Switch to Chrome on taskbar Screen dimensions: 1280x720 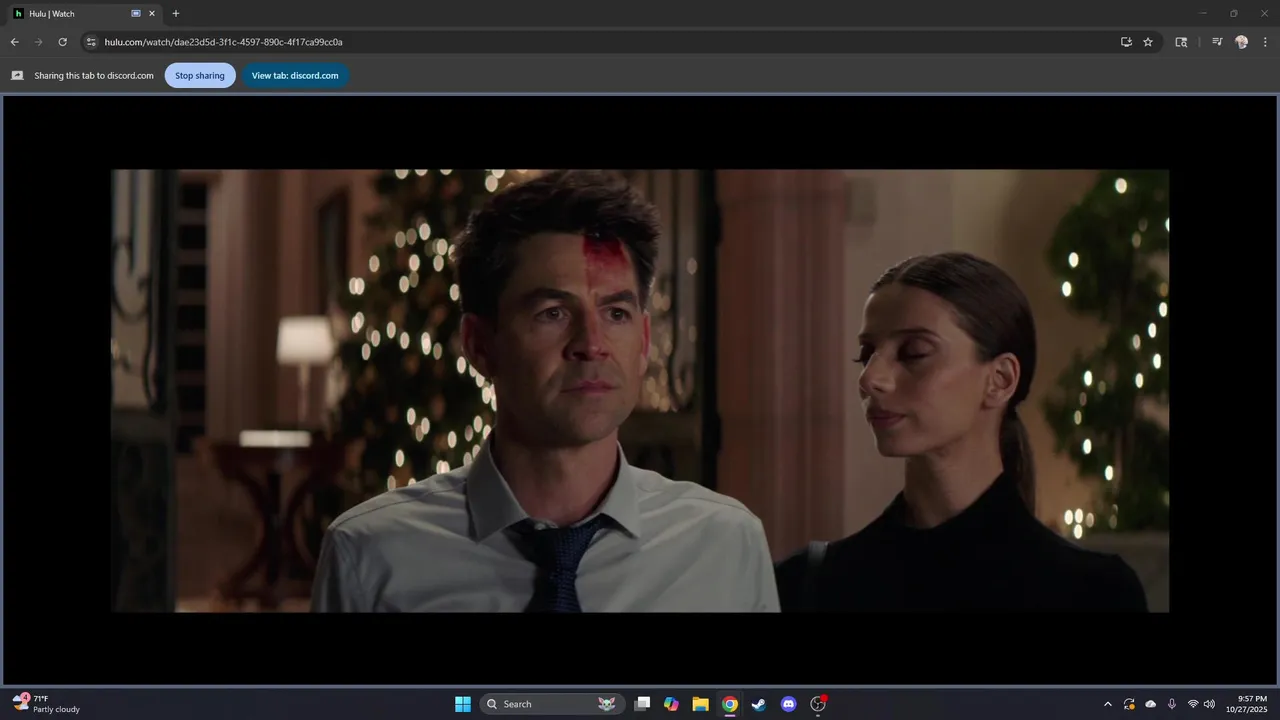coord(730,704)
